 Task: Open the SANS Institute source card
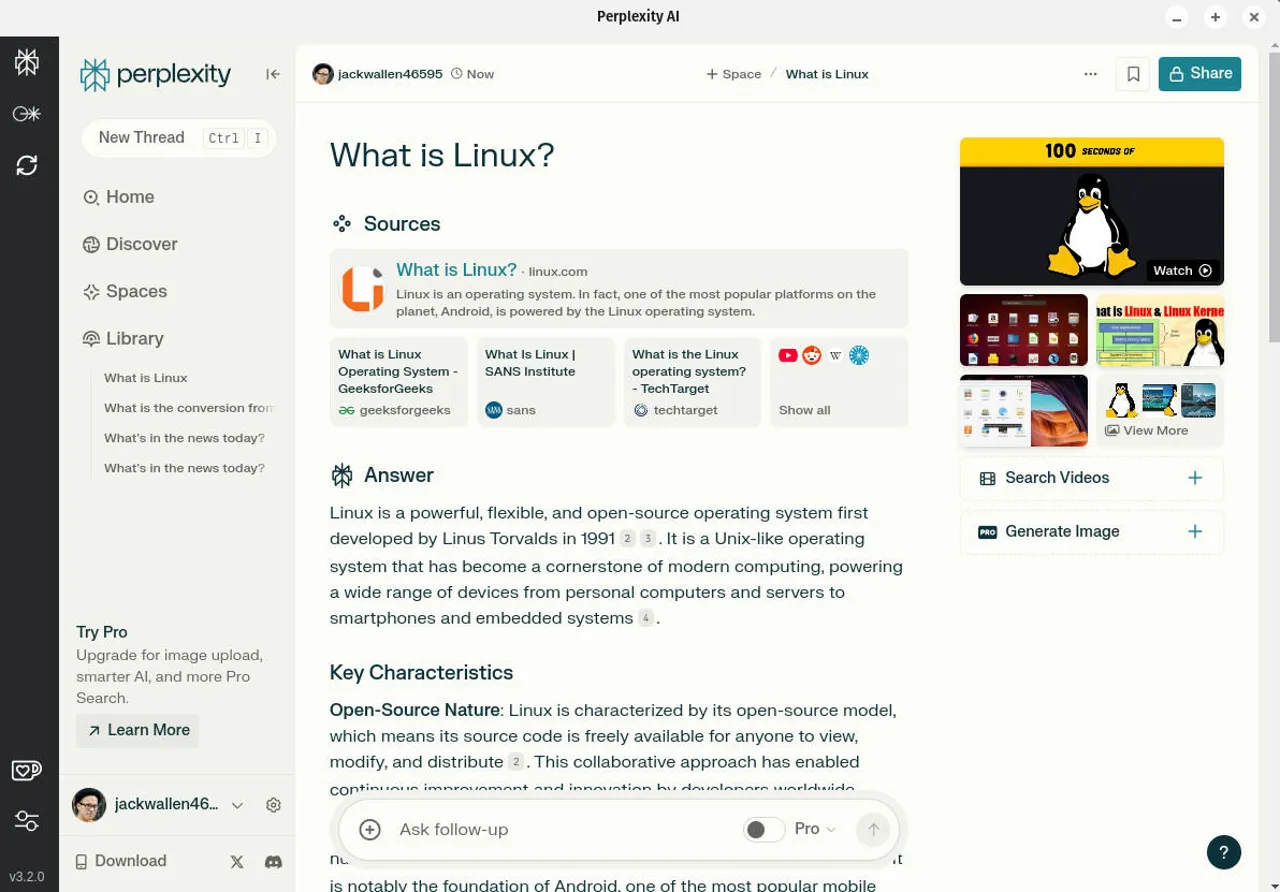(546, 382)
